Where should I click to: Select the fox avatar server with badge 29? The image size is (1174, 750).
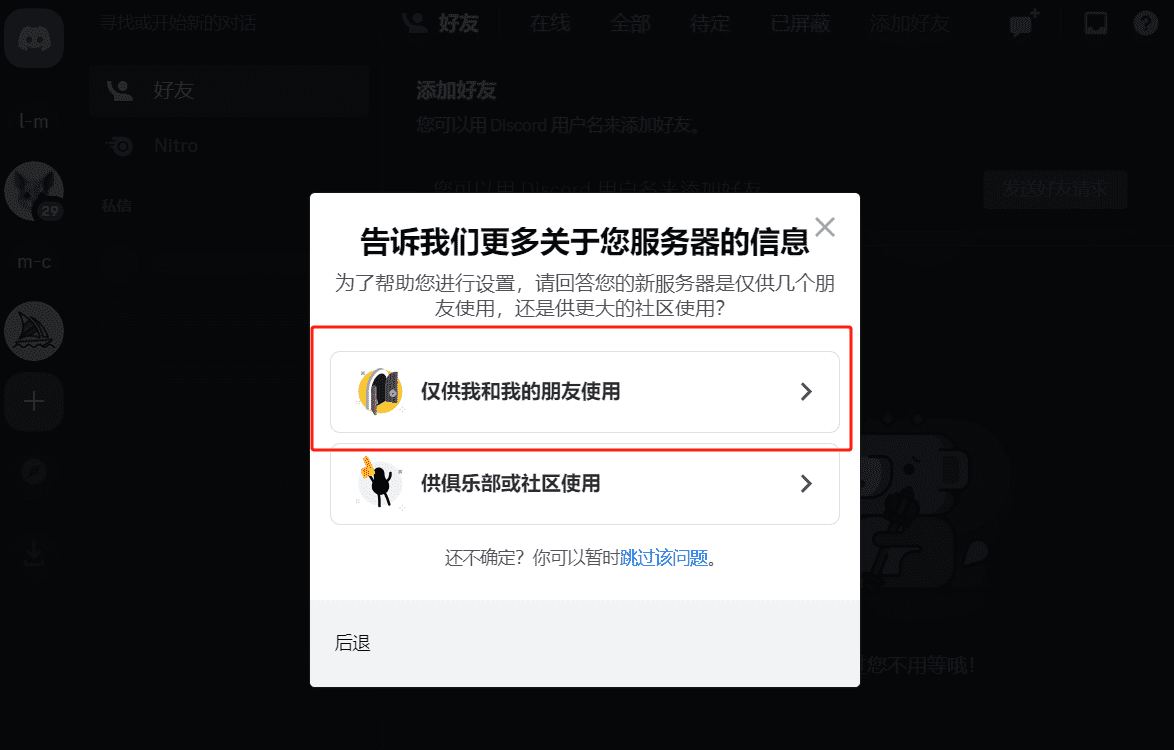[x=34, y=191]
